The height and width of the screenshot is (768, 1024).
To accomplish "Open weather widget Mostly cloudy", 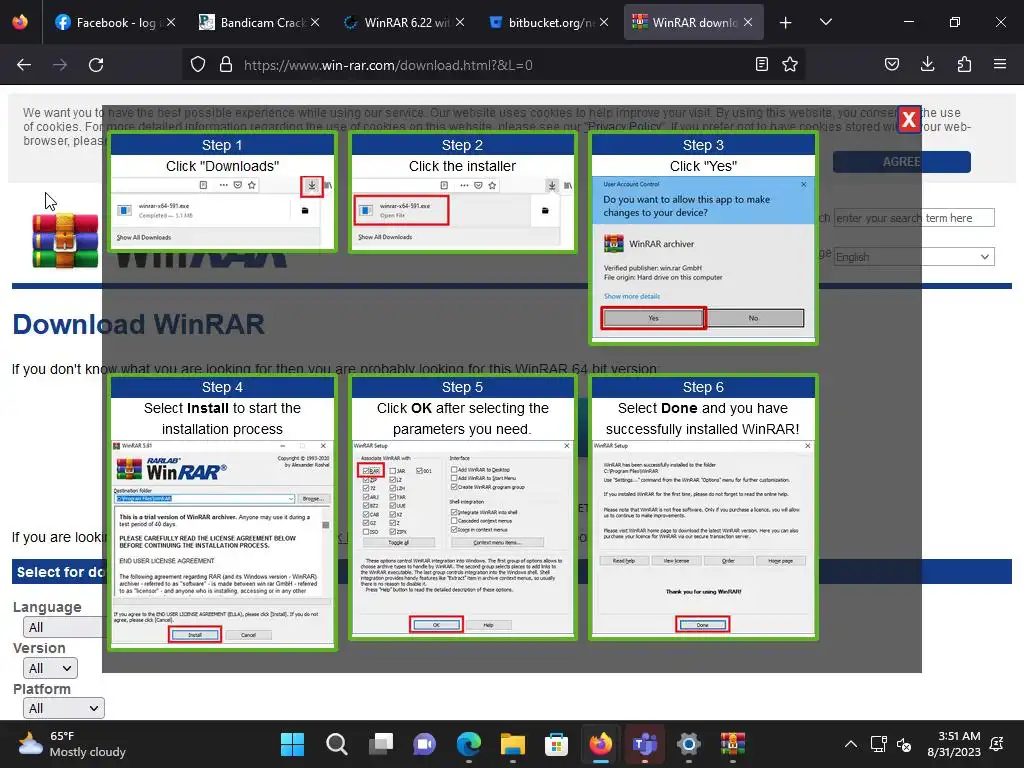I will [72, 744].
